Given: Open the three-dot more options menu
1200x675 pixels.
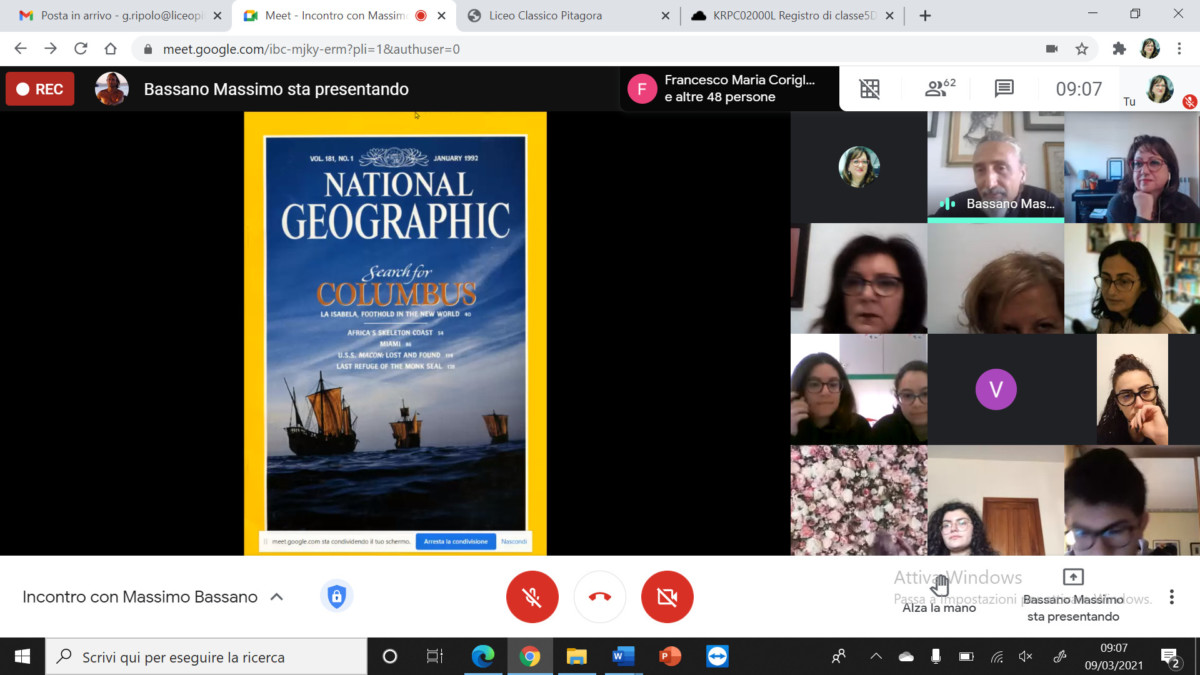Looking at the screenshot, I should point(1171,597).
